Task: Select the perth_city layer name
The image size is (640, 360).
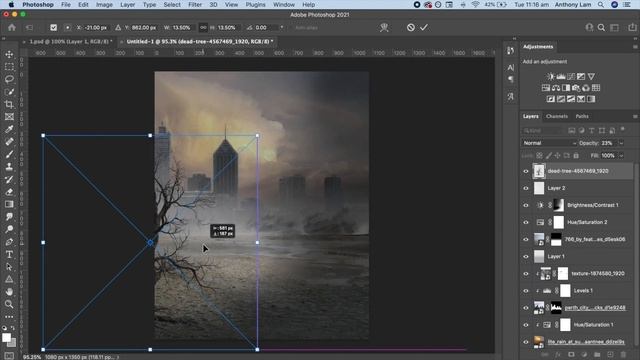Action: pyautogui.click(x=595, y=308)
